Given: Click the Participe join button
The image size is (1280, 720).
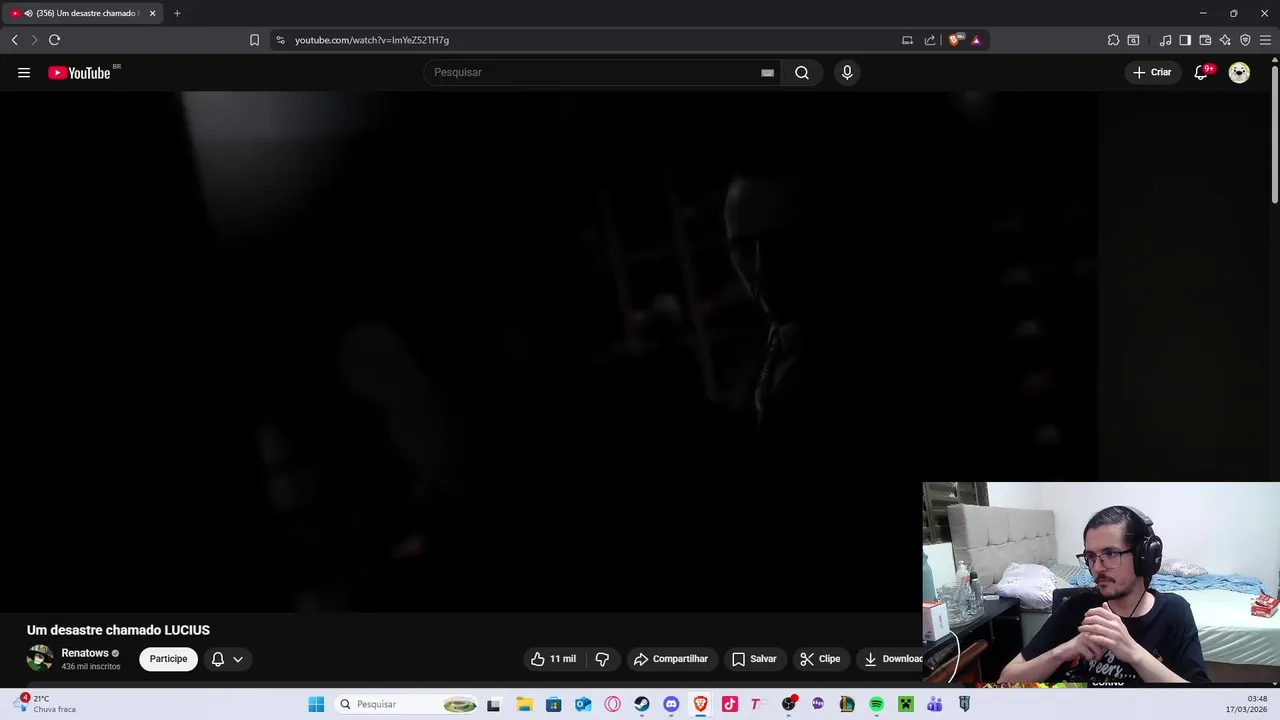Looking at the screenshot, I should (168, 659).
